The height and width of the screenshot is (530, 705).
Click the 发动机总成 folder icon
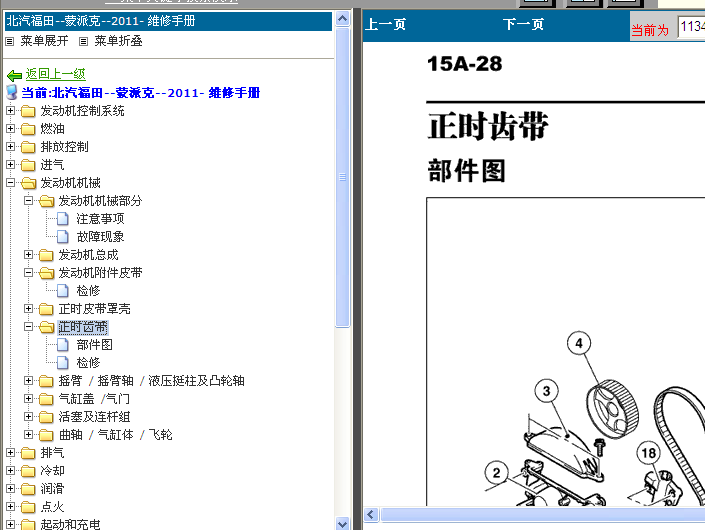click(46, 255)
